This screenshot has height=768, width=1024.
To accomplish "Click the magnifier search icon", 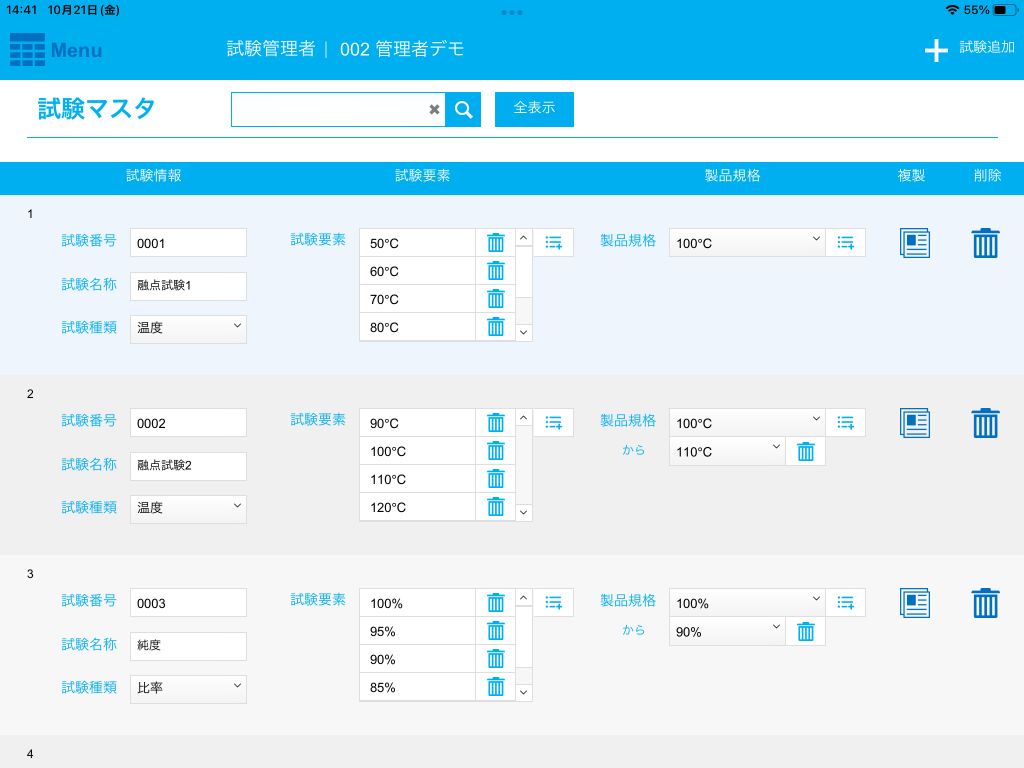I will click(463, 110).
